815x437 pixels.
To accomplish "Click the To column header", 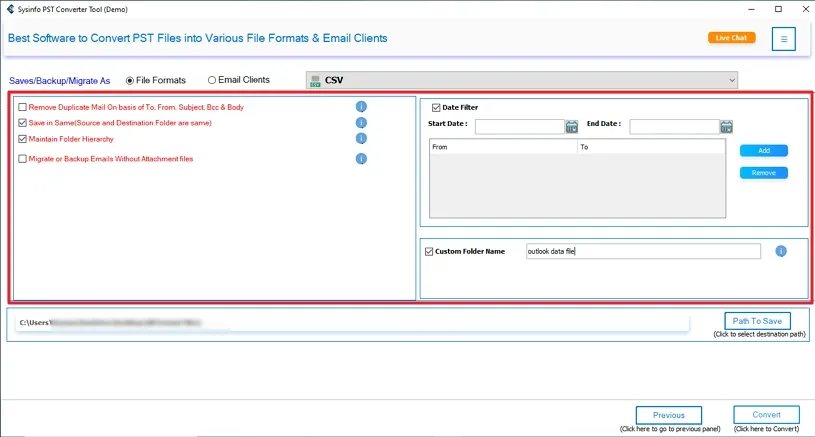I will (x=651, y=147).
